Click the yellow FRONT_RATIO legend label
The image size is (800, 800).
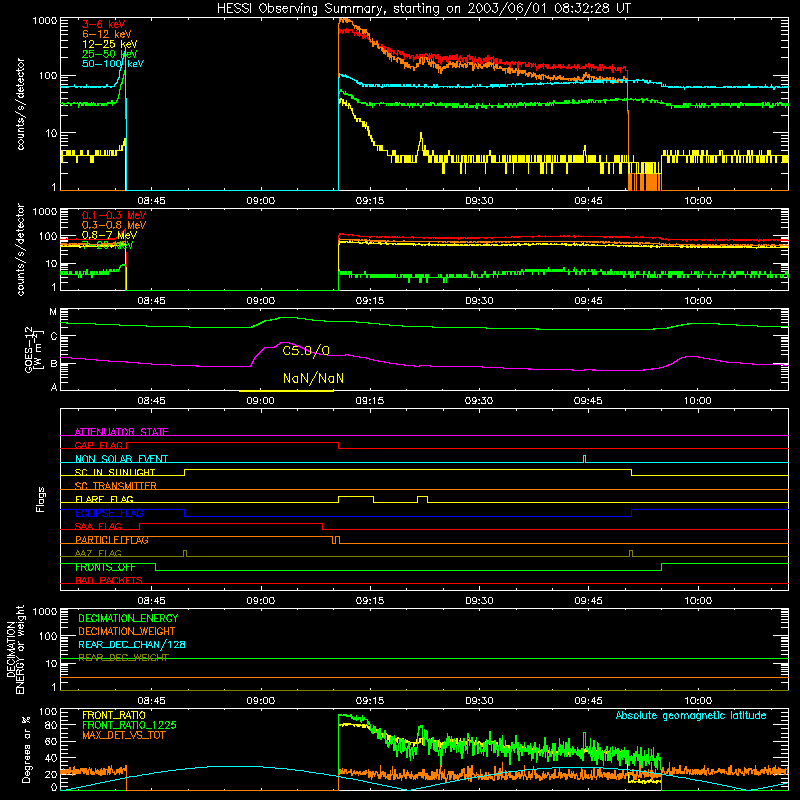(114, 715)
